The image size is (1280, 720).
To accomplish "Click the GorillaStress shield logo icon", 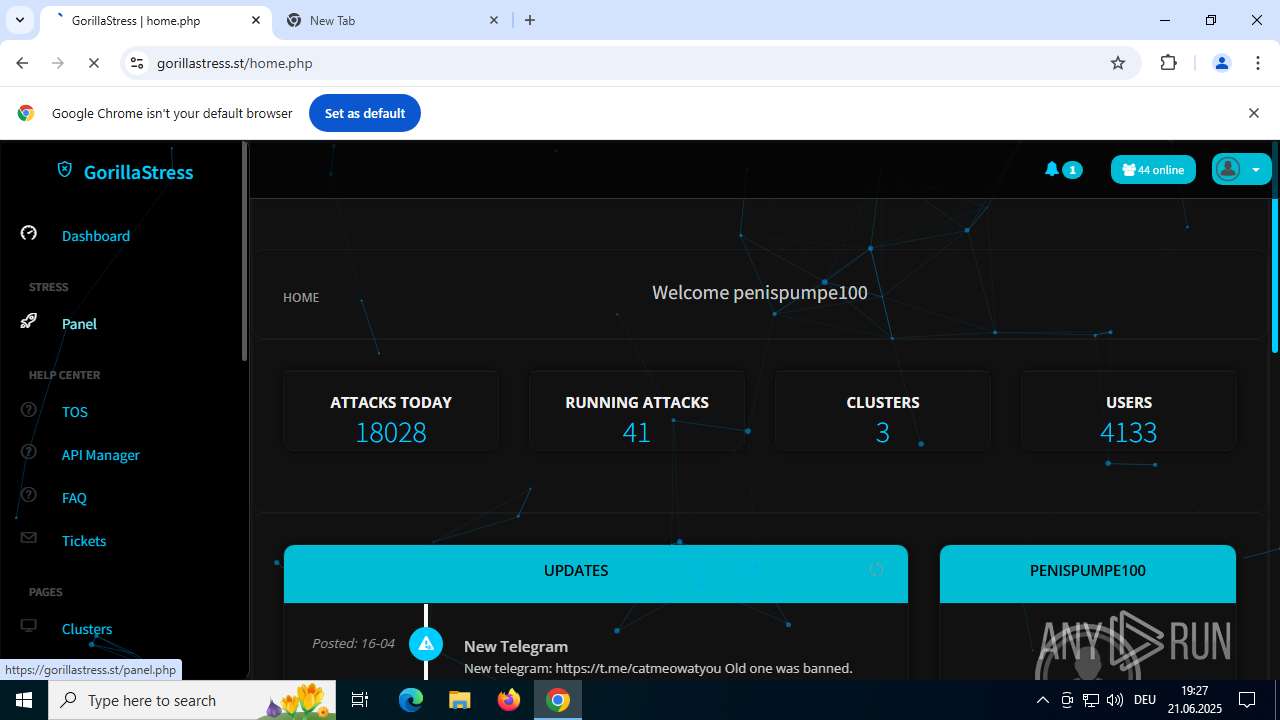I will [x=65, y=170].
